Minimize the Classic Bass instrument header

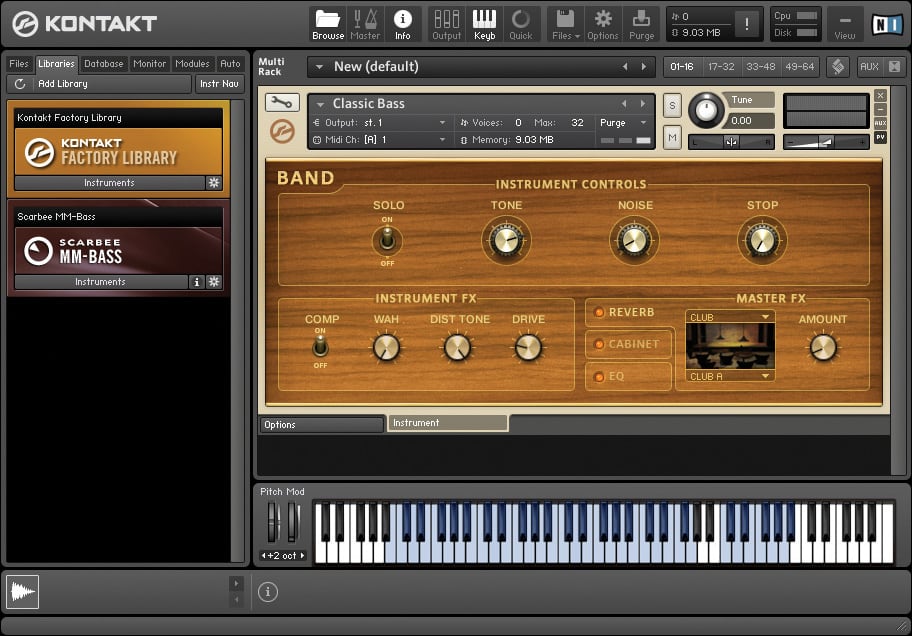[x=881, y=109]
